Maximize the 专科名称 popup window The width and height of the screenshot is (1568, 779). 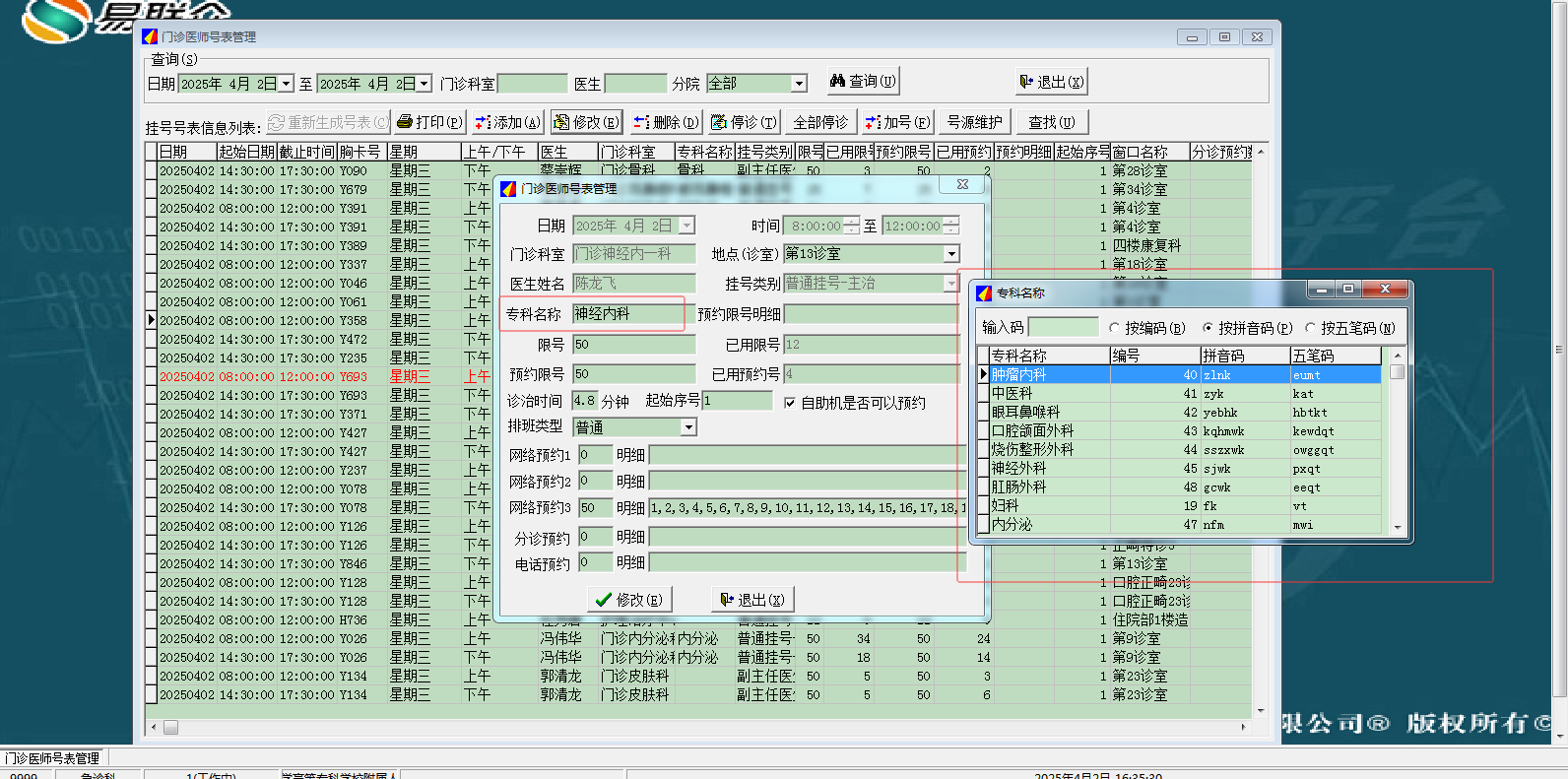tap(1348, 289)
